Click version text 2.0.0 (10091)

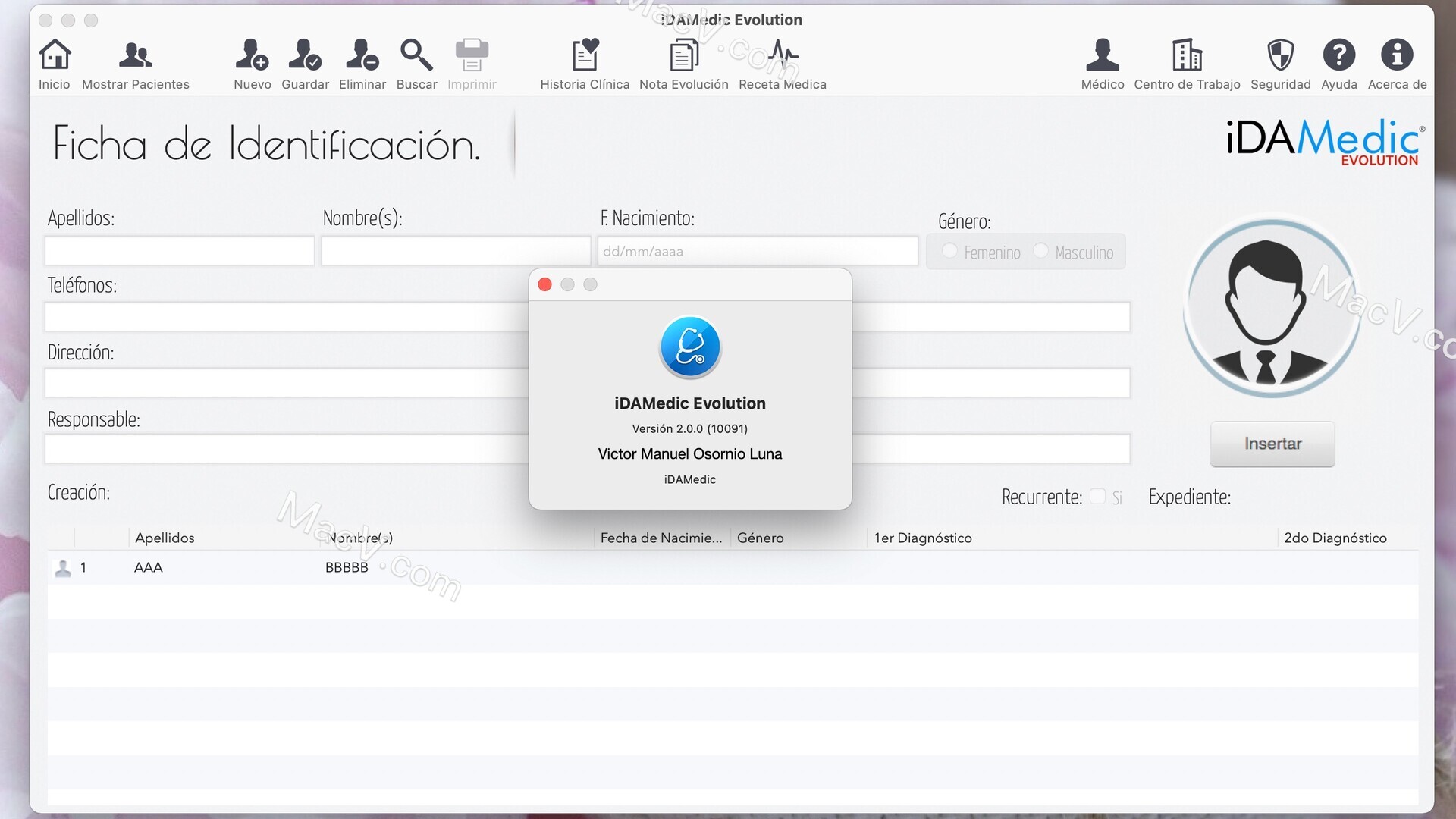tap(690, 428)
